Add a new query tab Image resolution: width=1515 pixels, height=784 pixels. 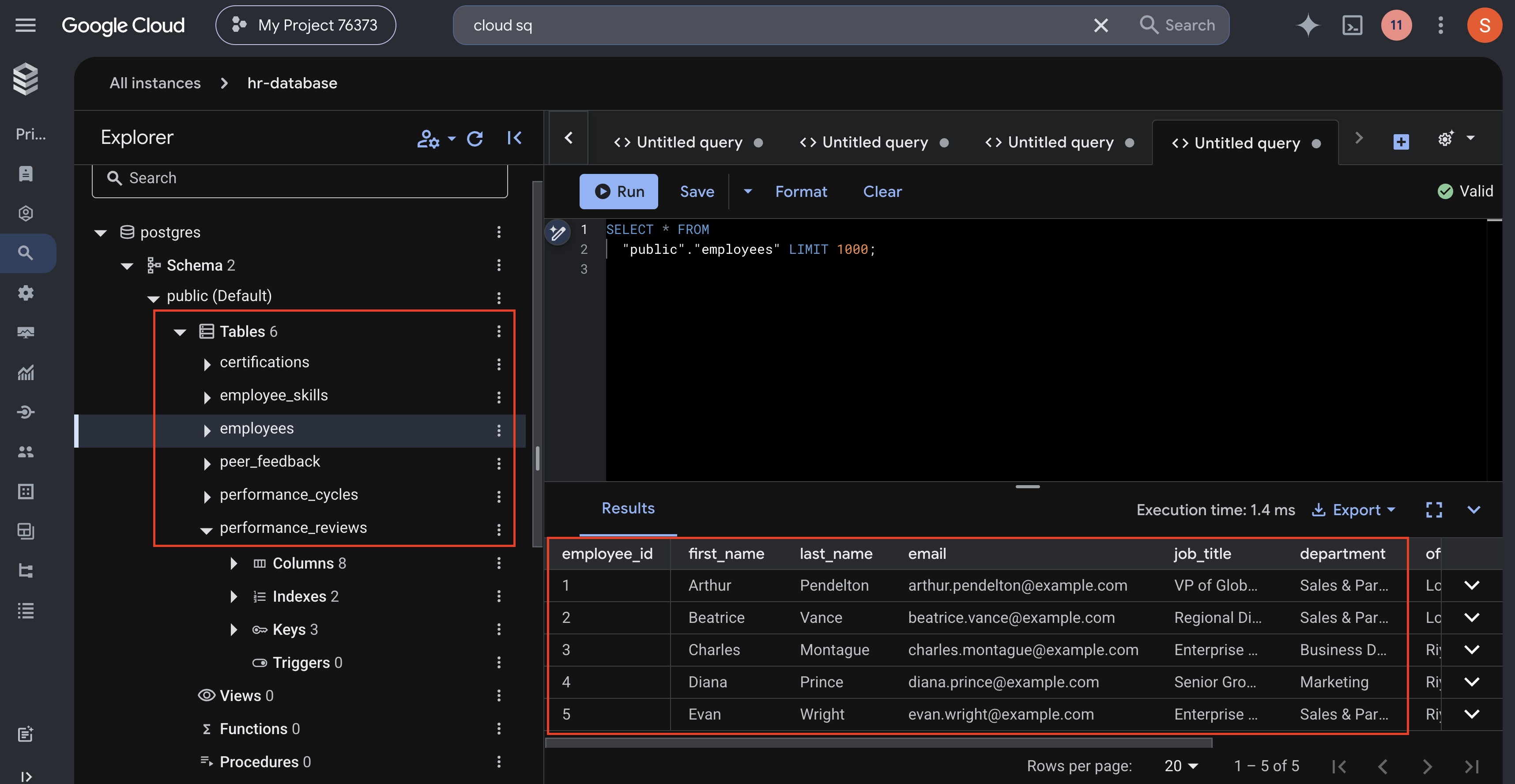tap(1401, 142)
